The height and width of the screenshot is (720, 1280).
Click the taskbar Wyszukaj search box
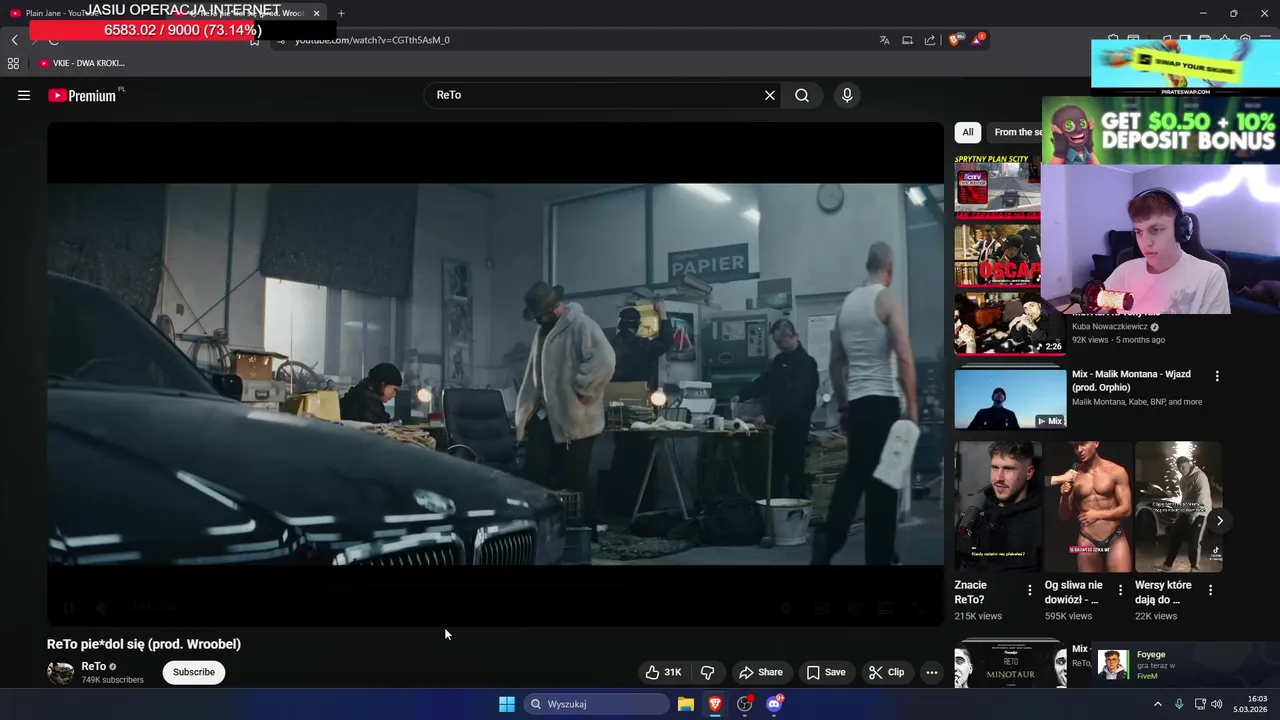click(597, 704)
